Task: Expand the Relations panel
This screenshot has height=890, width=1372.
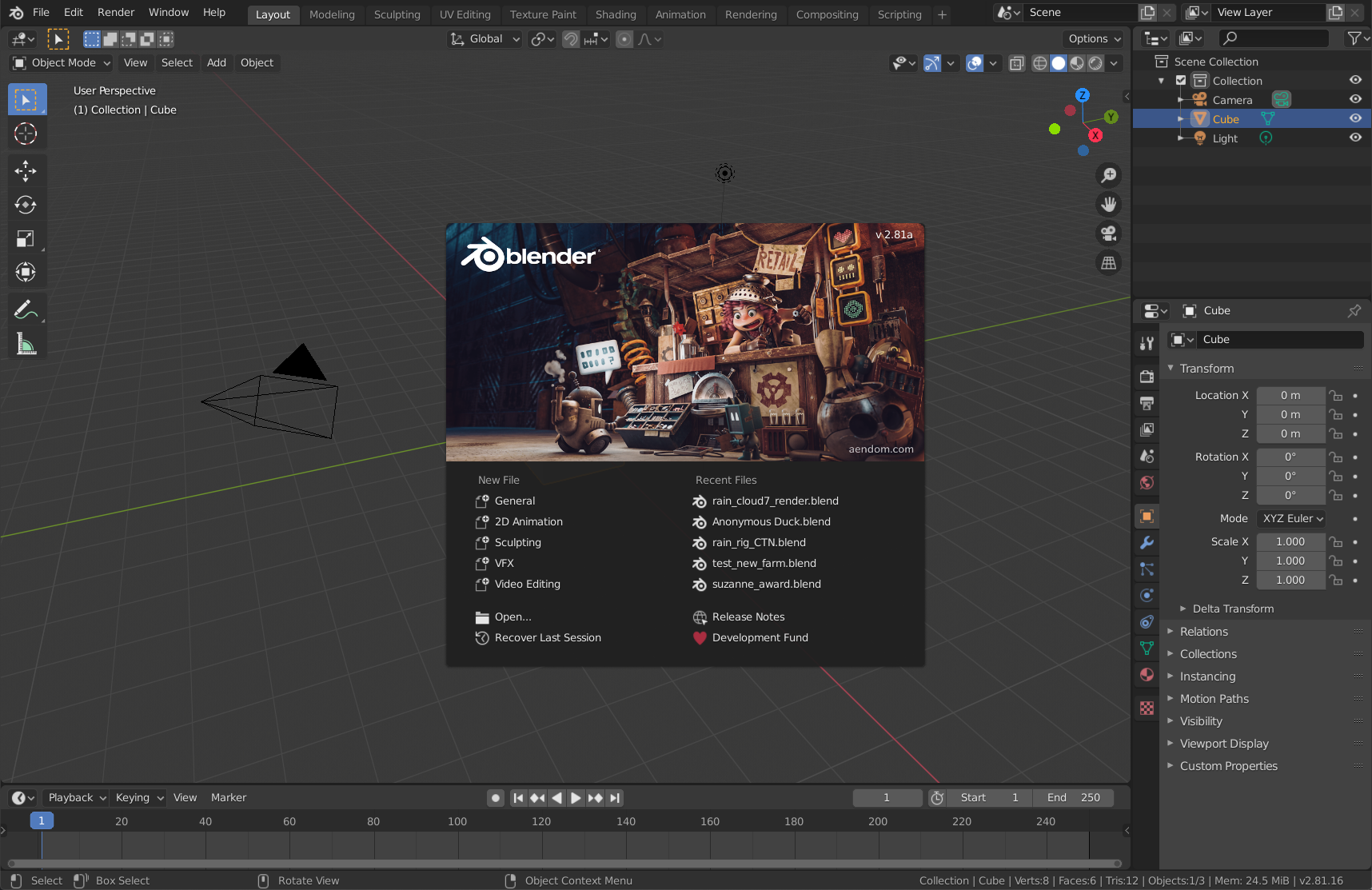Action: point(1203,632)
